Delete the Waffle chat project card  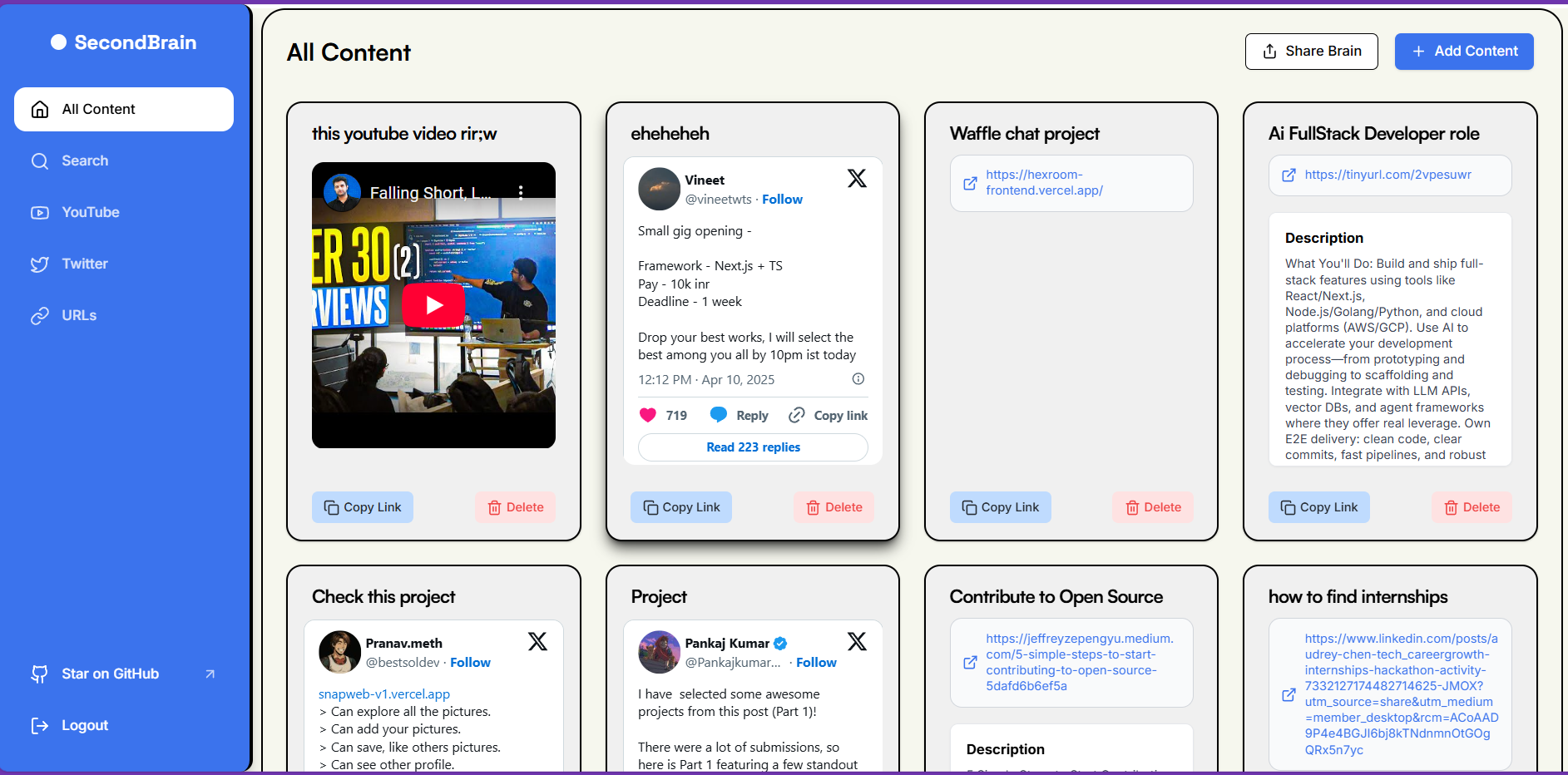[1152, 507]
